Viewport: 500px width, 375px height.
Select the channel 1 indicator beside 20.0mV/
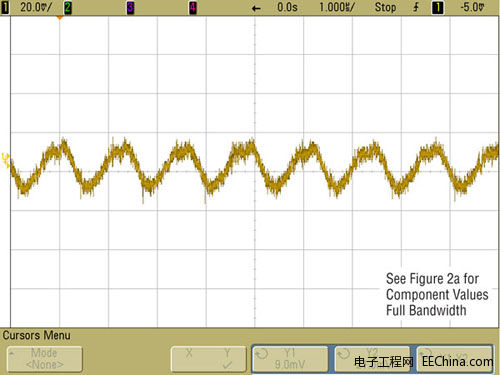point(5,7)
